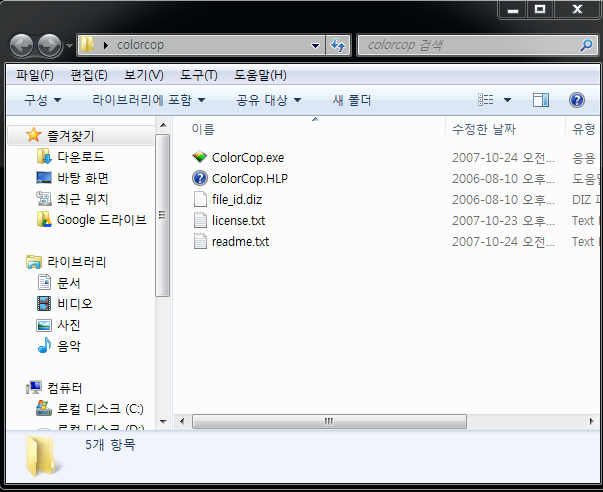The image size is (603, 492).
Task: Click the ColorCop.exe application icon
Action: pos(200,157)
